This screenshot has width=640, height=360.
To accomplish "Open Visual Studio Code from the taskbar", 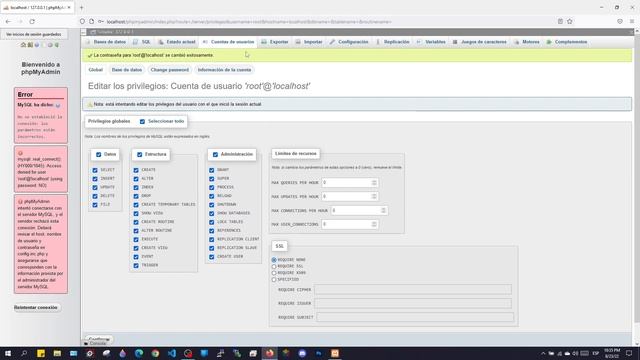I will click(x=172, y=353).
